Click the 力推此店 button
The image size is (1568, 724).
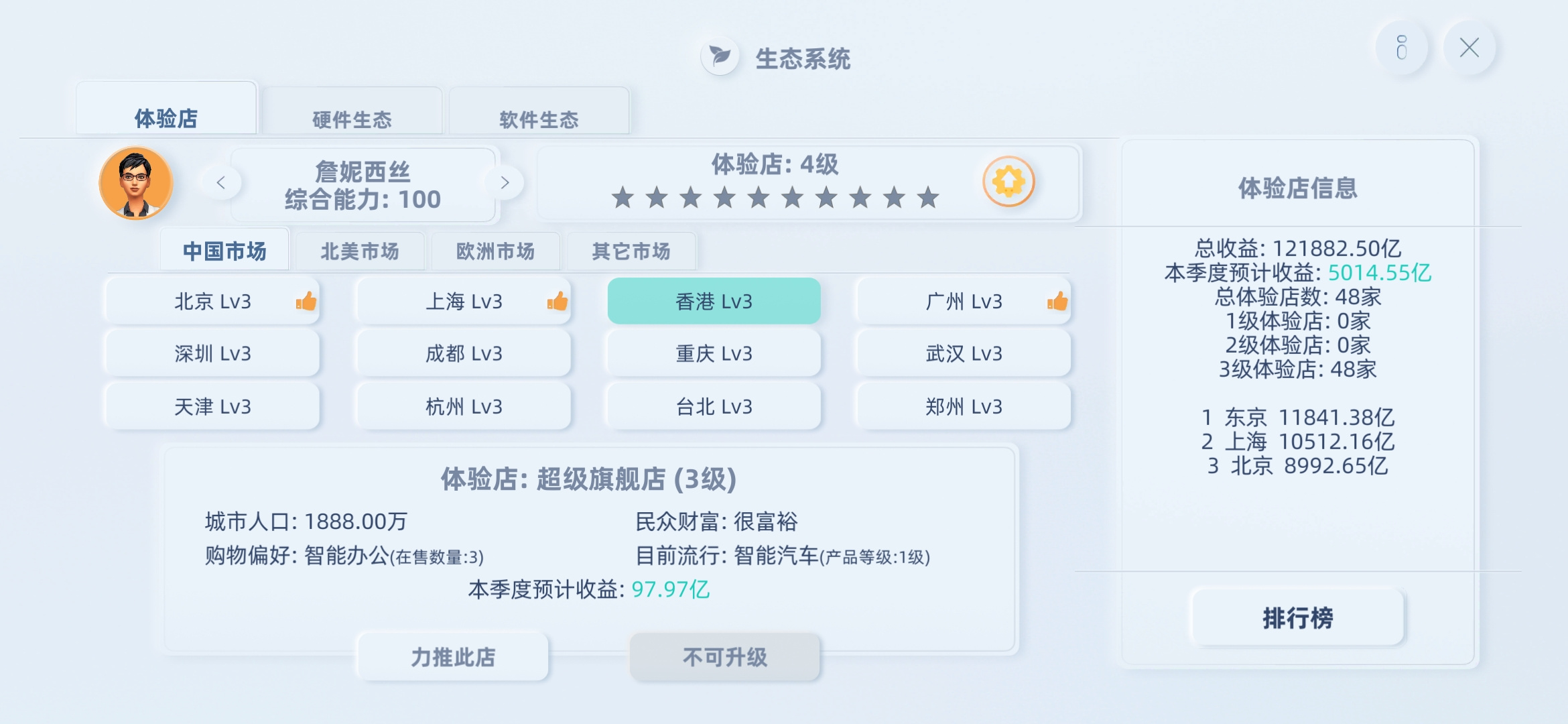pos(453,657)
